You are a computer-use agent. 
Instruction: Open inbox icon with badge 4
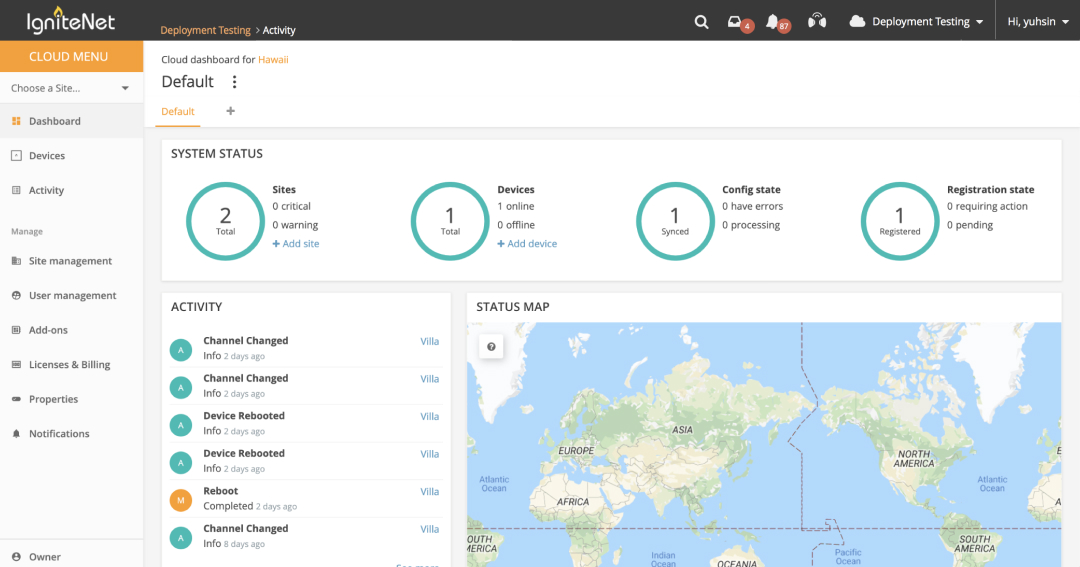coord(735,22)
